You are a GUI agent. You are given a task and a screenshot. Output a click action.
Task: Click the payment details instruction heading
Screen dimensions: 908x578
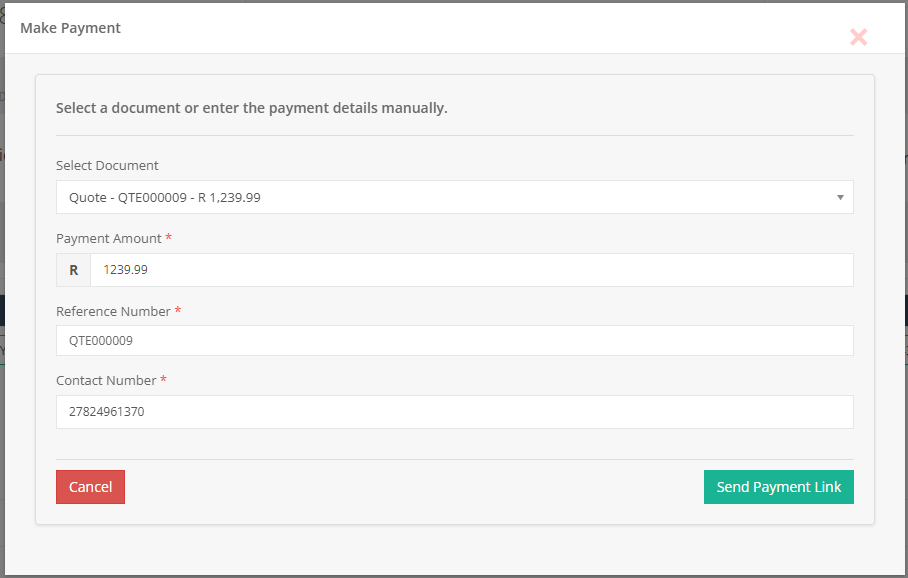[x=251, y=108]
